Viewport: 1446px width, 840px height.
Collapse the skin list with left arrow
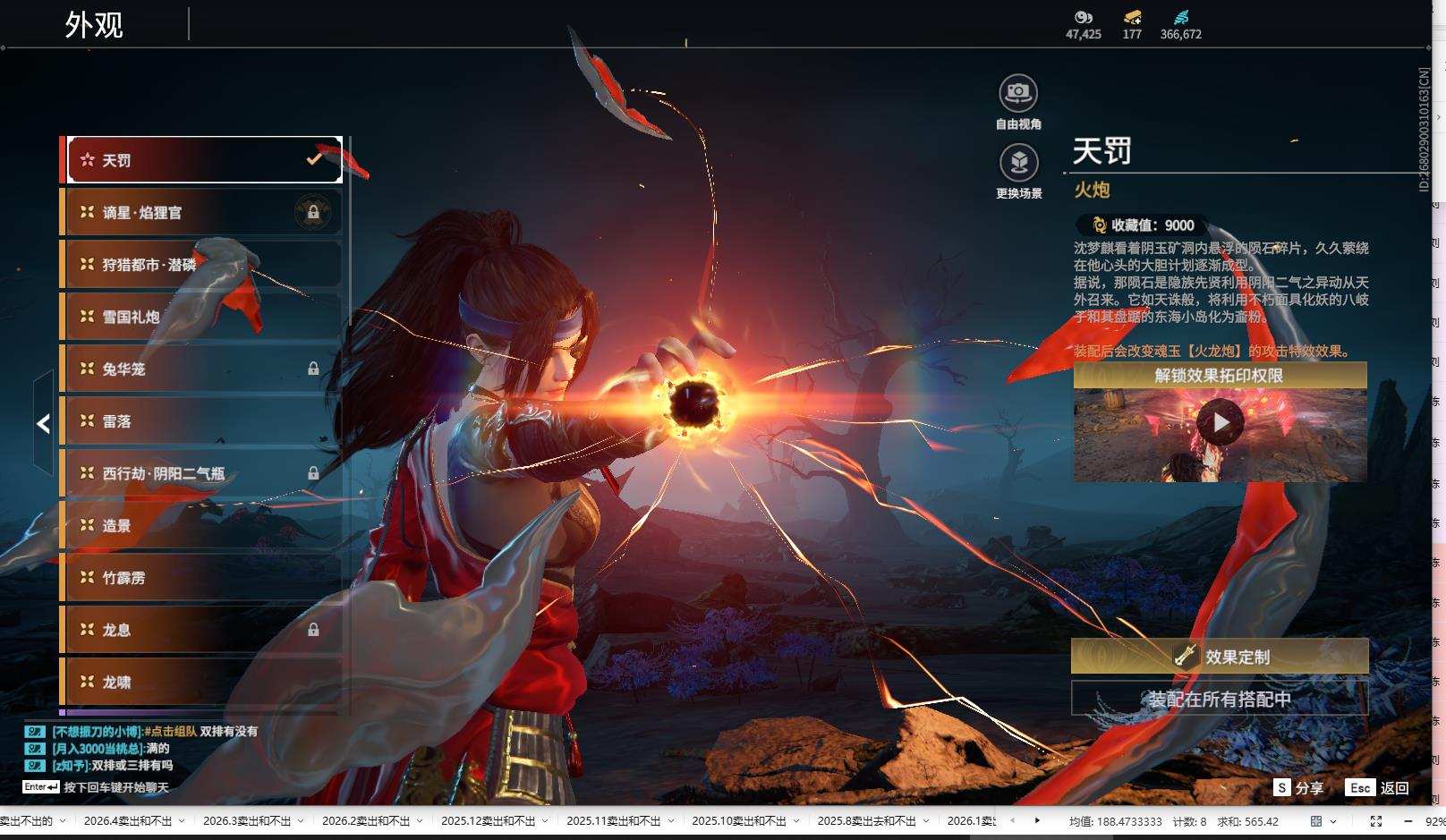[x=43, y=423]
